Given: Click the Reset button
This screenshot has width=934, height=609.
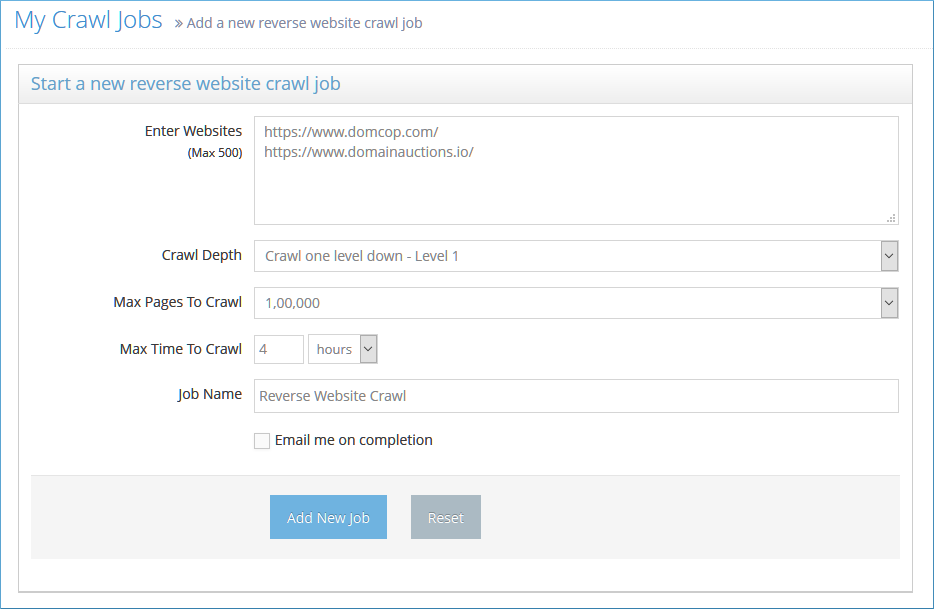Looking at the screenshot, I should [446, 517].
